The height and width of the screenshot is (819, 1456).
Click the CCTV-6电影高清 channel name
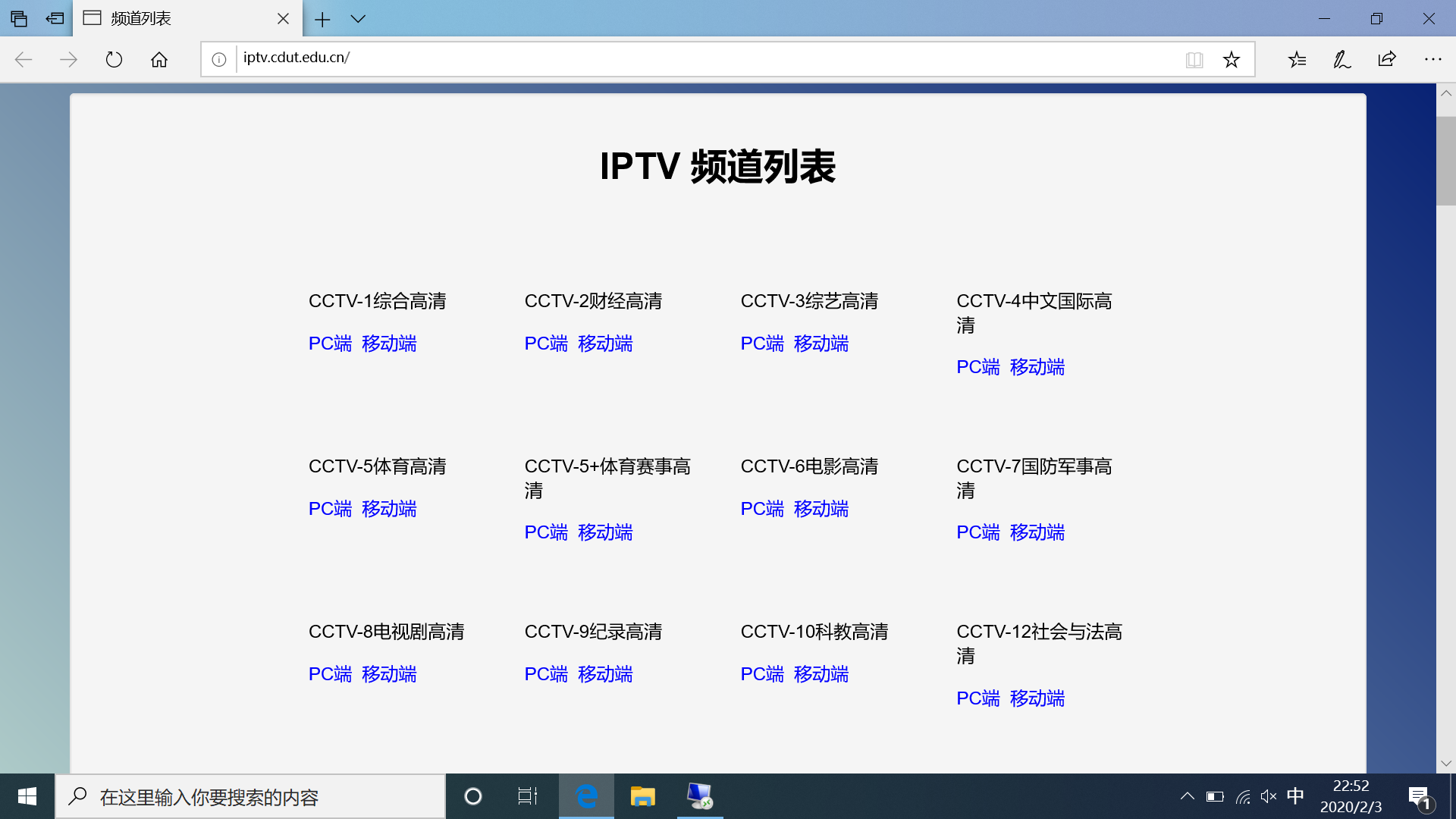click(809, 466)
